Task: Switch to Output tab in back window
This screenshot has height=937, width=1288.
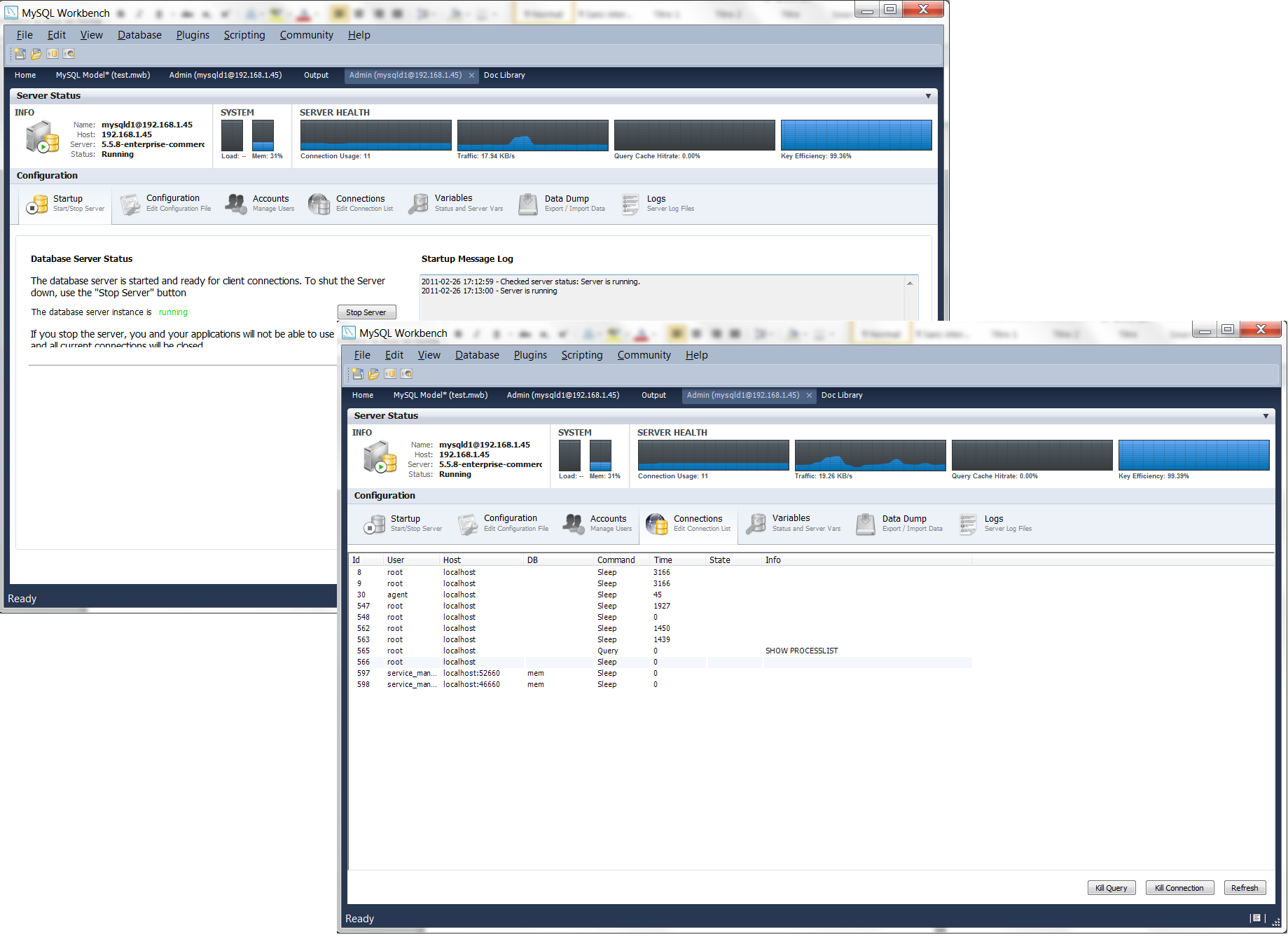Action: point(316,76)
